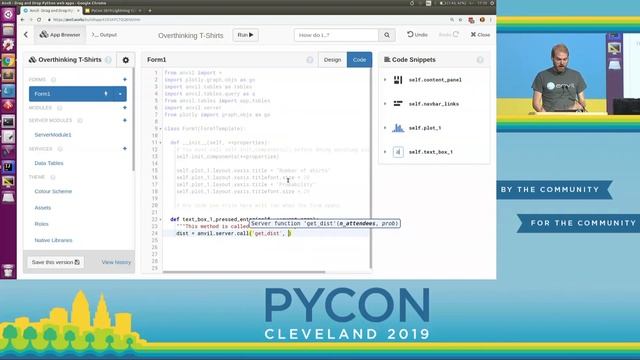Viewport: 640px width, 360px height.
Task: Click the back arrow beside App Browser
Action: (26, 35)
